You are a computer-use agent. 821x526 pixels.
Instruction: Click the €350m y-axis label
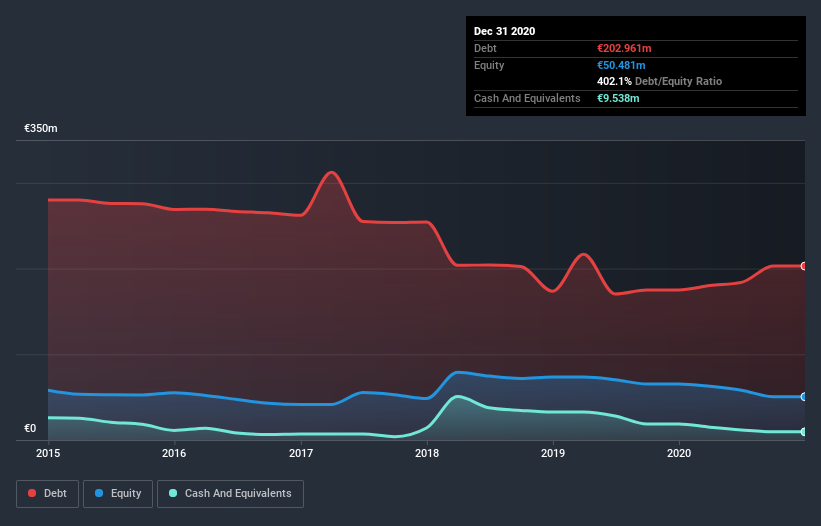[41, 128]
